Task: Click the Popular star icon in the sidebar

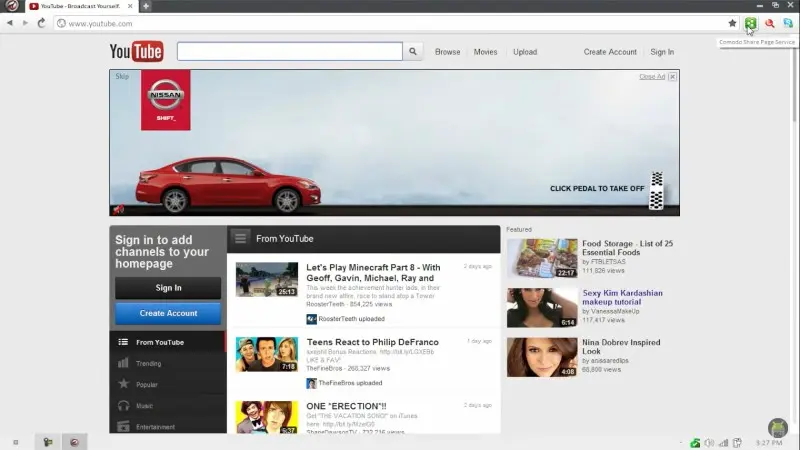Action: [x=123, y=384]
